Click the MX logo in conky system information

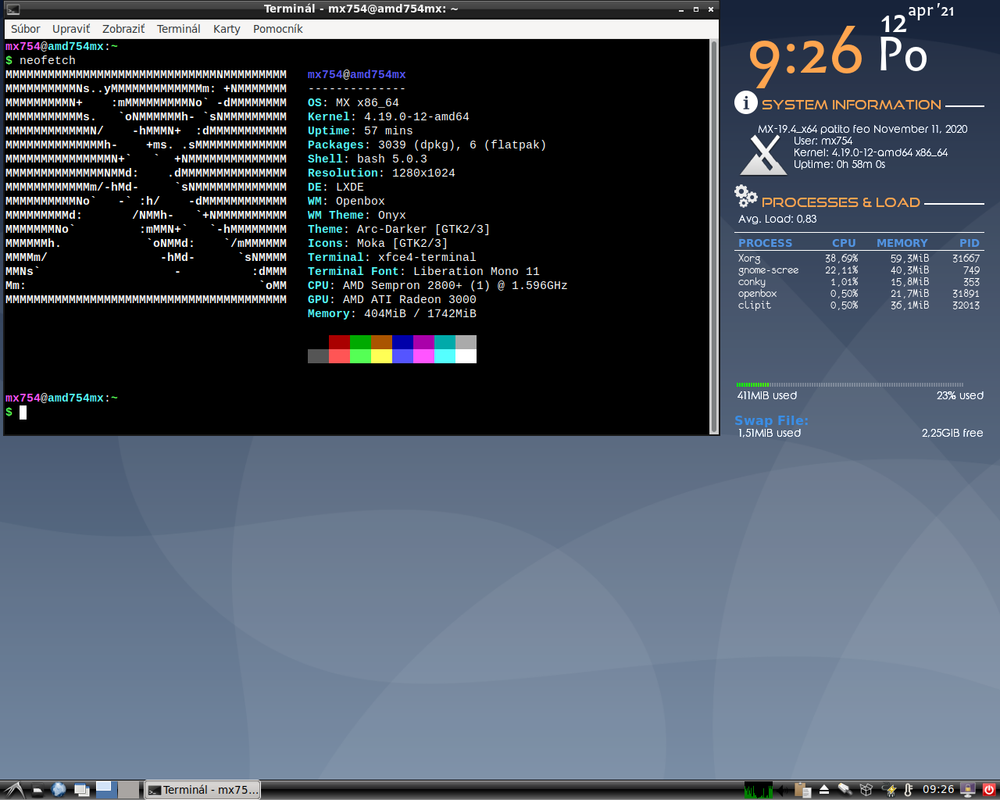(x=763, y=154)
